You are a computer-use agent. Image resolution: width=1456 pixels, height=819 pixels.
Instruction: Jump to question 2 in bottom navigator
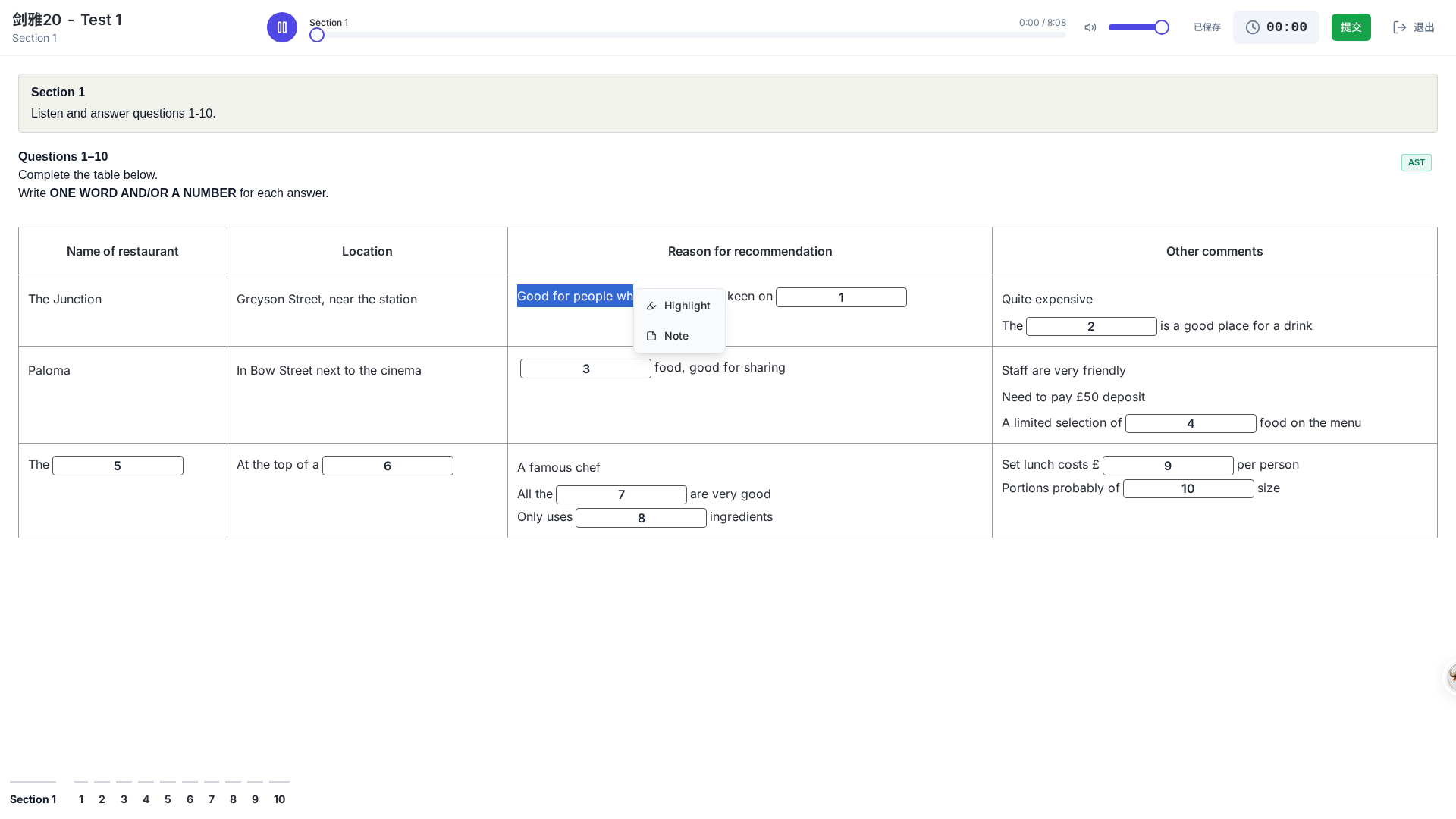pos(102,799)
